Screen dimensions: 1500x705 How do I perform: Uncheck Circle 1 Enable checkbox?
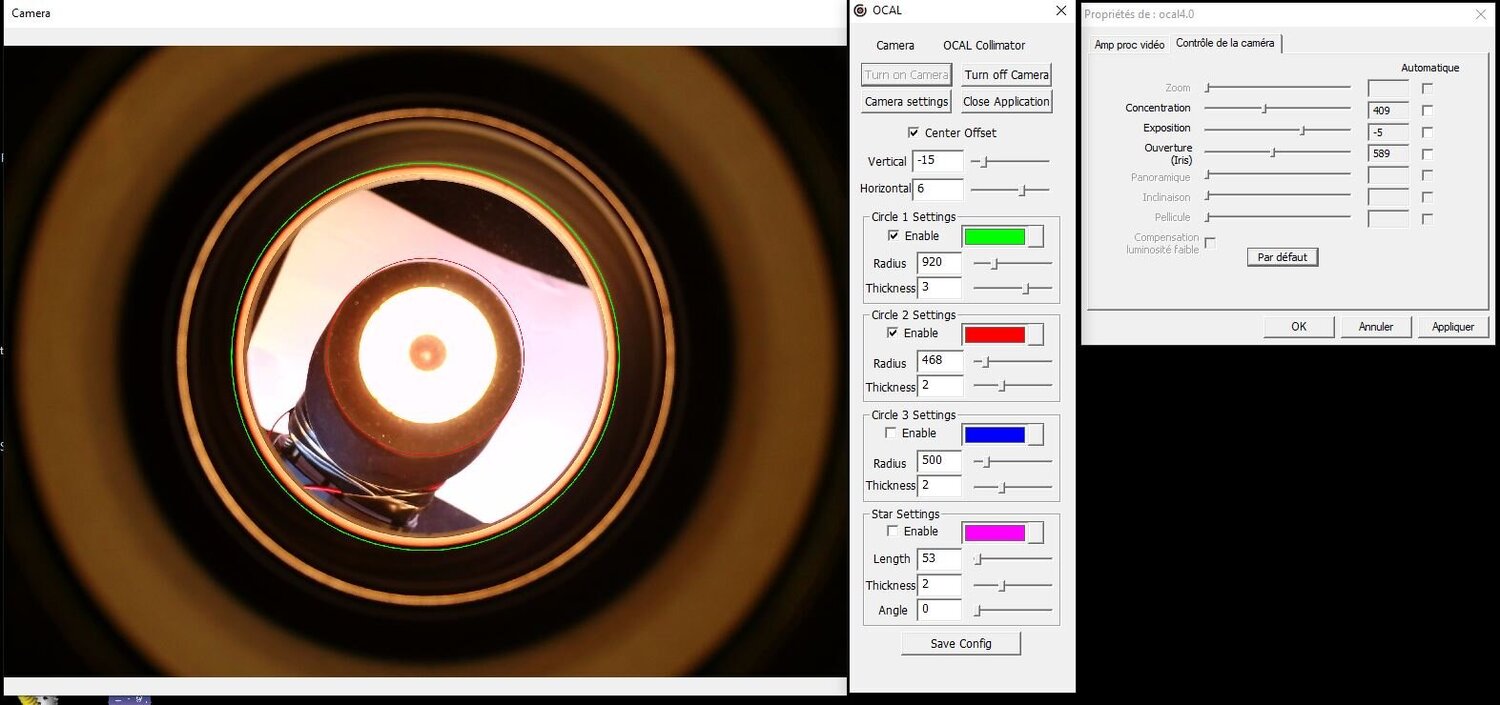click(893, 236)
